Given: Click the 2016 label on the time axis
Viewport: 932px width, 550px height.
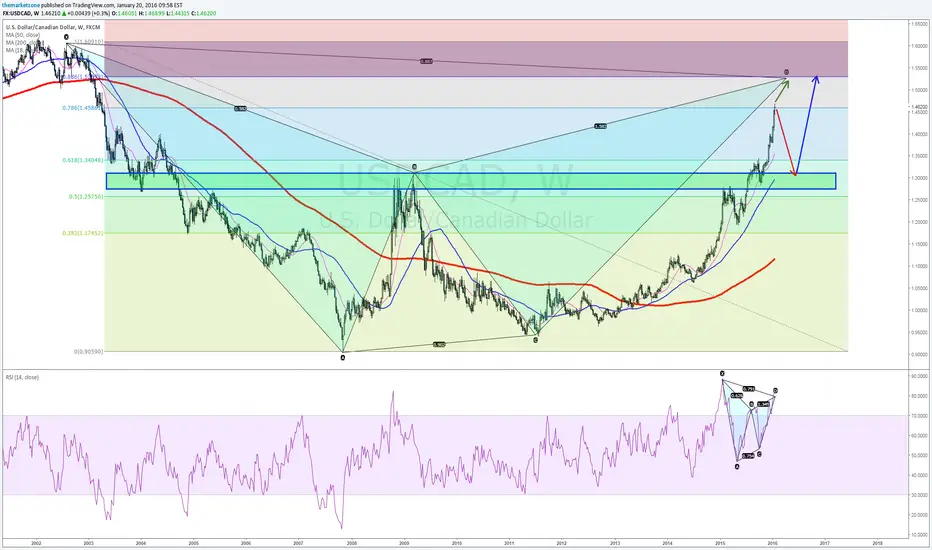Looking at the screenshot, I should [x=772, y=543].
